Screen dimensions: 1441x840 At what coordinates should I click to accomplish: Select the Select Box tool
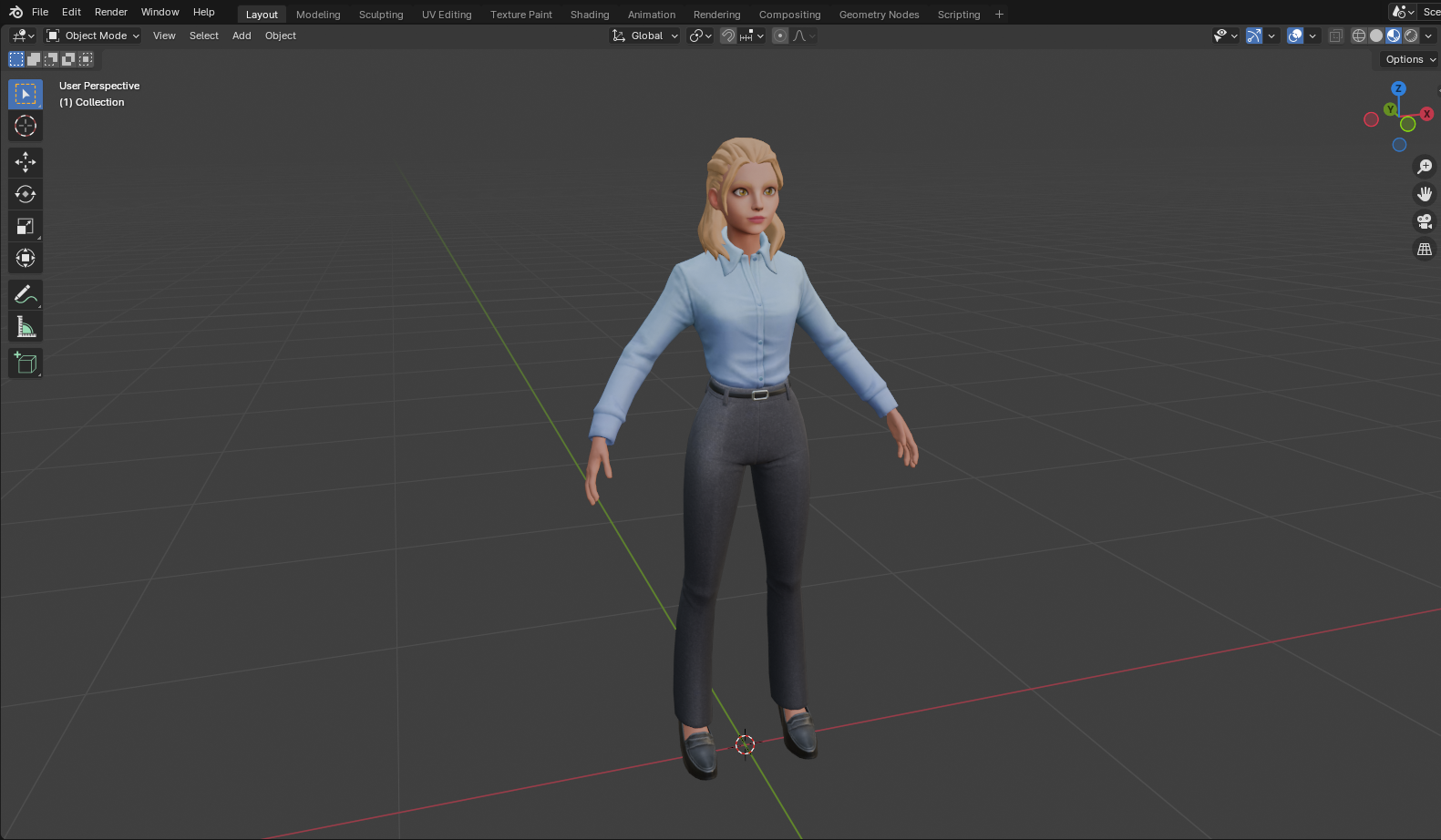[x=26, y=94]
